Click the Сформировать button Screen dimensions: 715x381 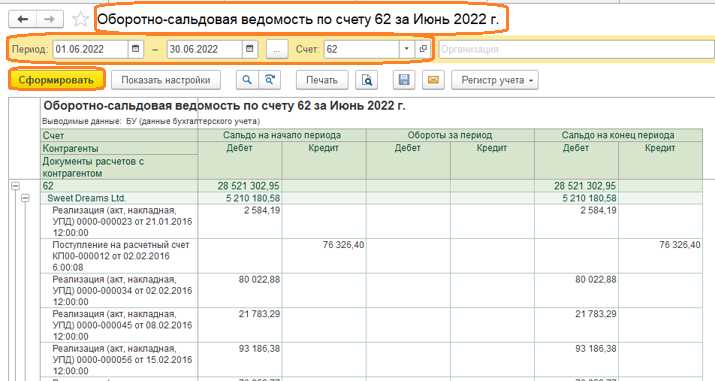click(56, 80)
